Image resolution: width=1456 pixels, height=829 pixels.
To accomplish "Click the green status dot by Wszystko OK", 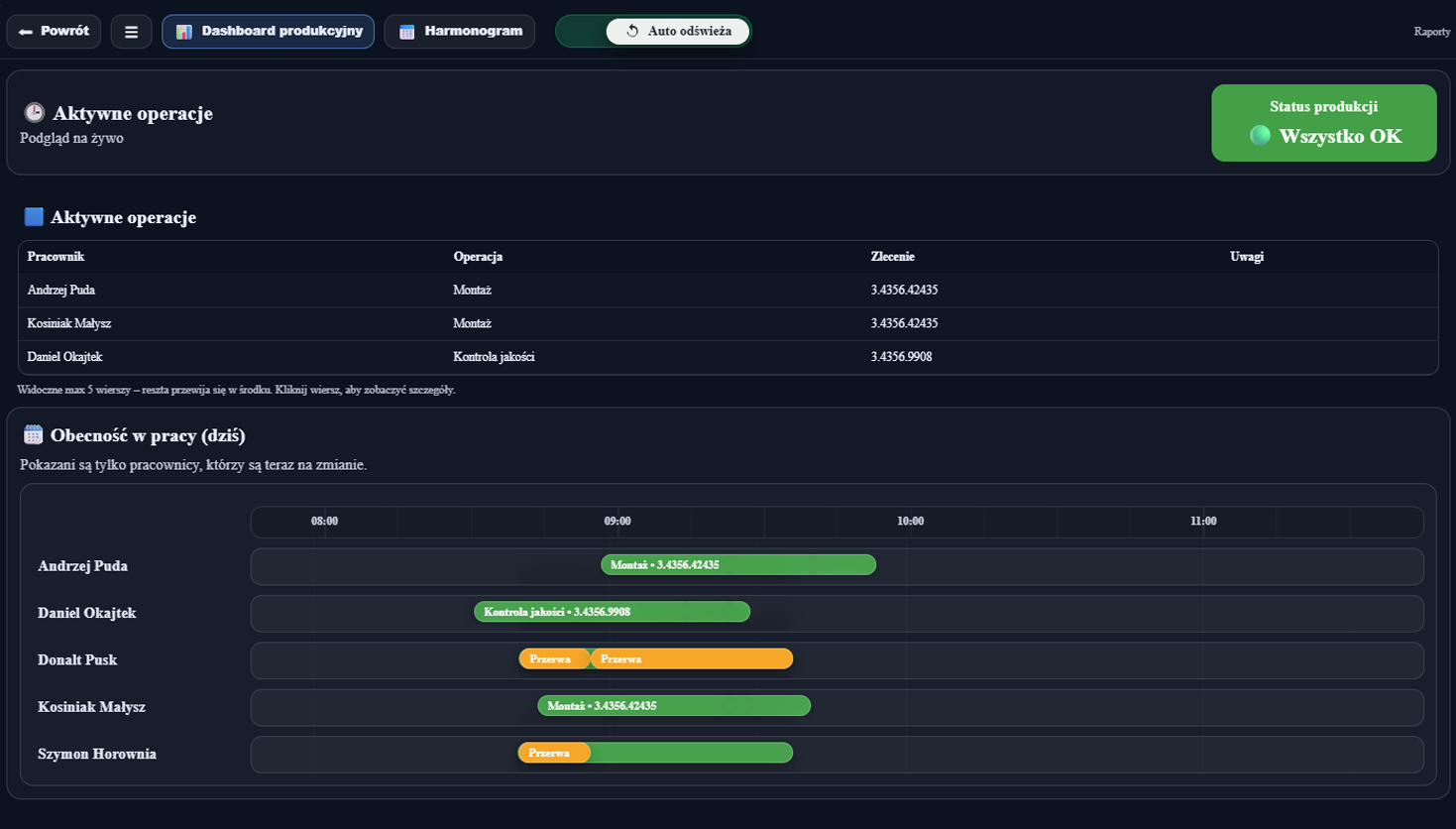I will [x=1260, y=136].
